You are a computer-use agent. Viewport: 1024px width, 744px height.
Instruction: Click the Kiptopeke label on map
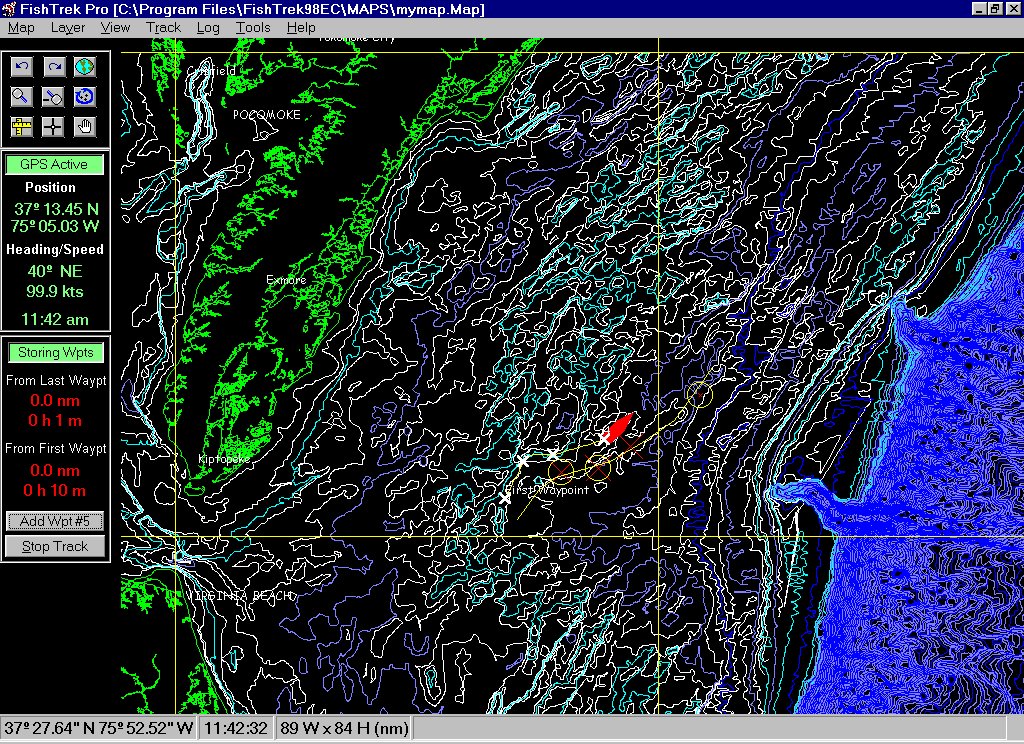point(224,459)
